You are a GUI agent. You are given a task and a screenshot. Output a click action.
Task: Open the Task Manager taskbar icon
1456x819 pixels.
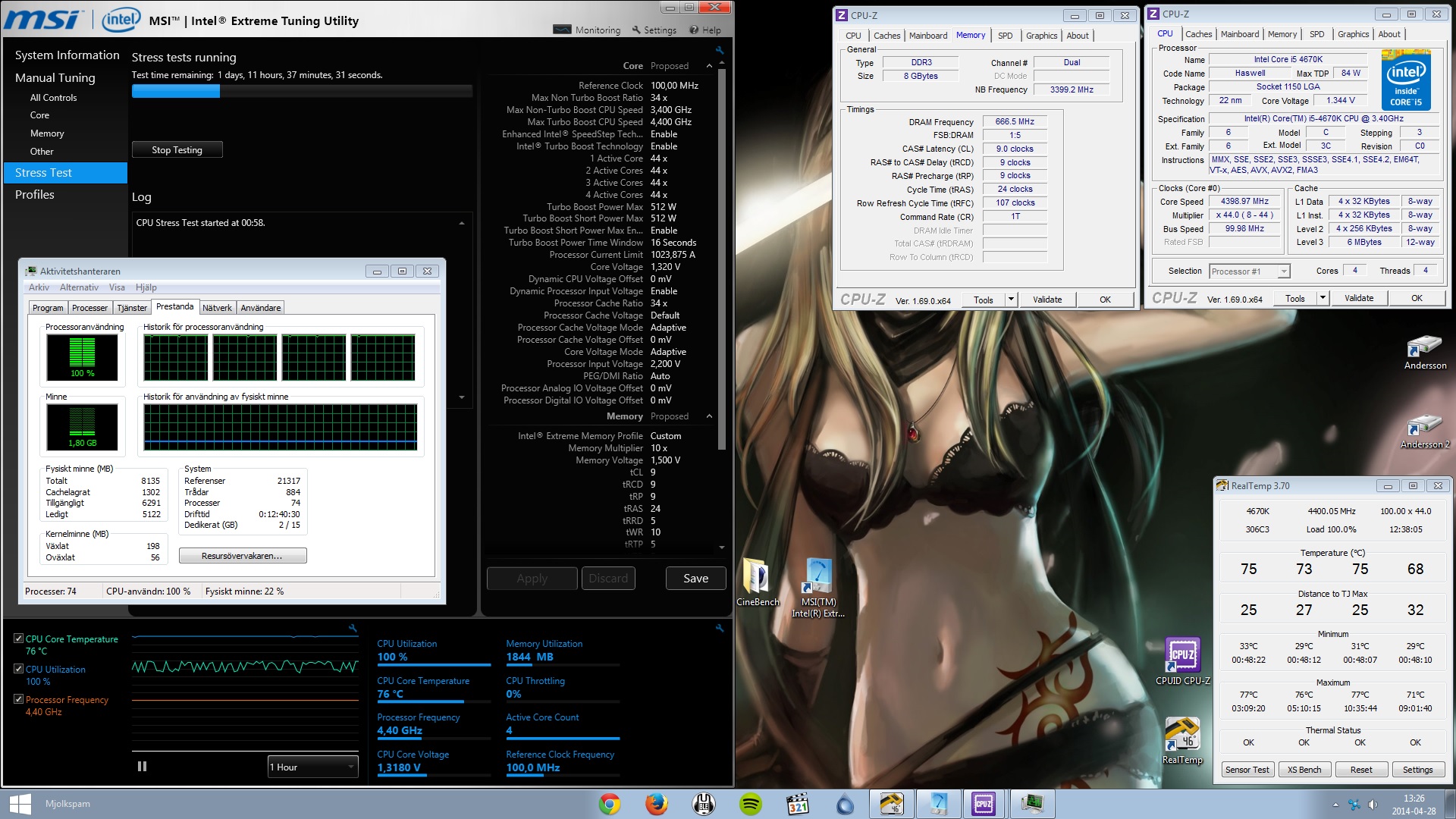pyautogui.click(x=1031, y=804)
